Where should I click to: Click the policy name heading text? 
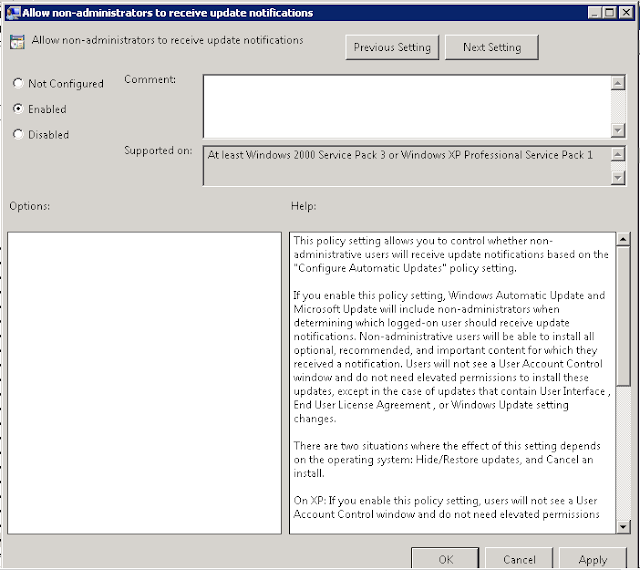click(x=167, y=40)
